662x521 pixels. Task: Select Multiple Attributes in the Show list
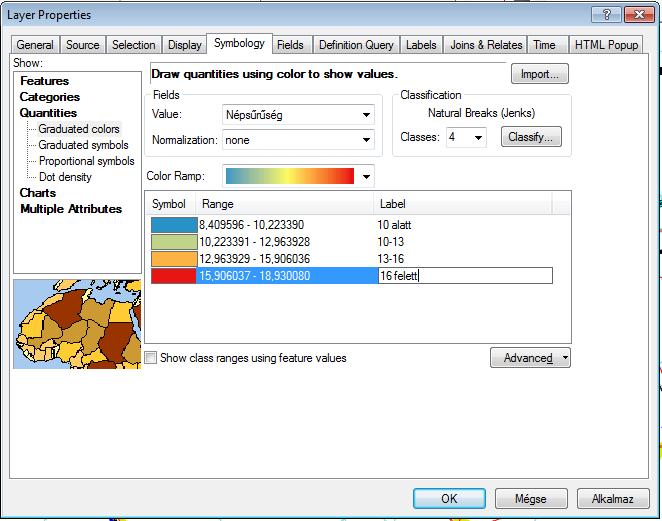point(71,209)
